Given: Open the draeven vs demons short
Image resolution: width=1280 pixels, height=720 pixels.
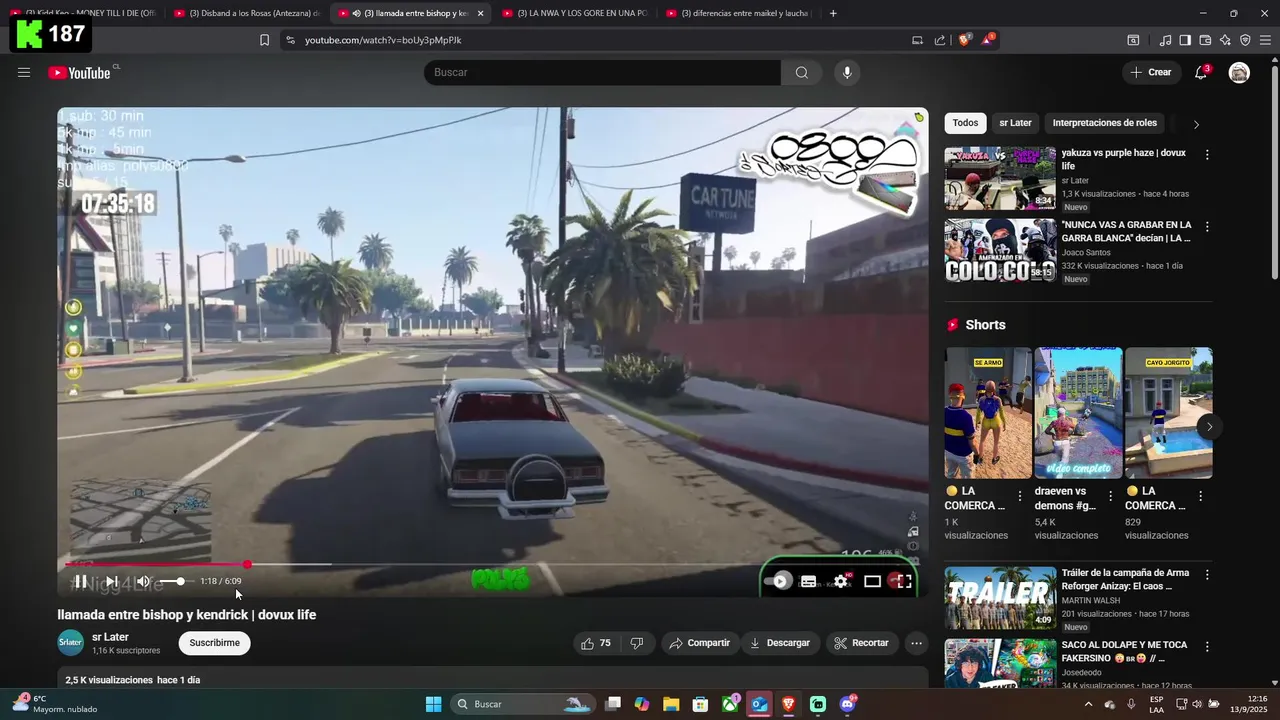Looking at the screenshot, I should coord(1078,413).
